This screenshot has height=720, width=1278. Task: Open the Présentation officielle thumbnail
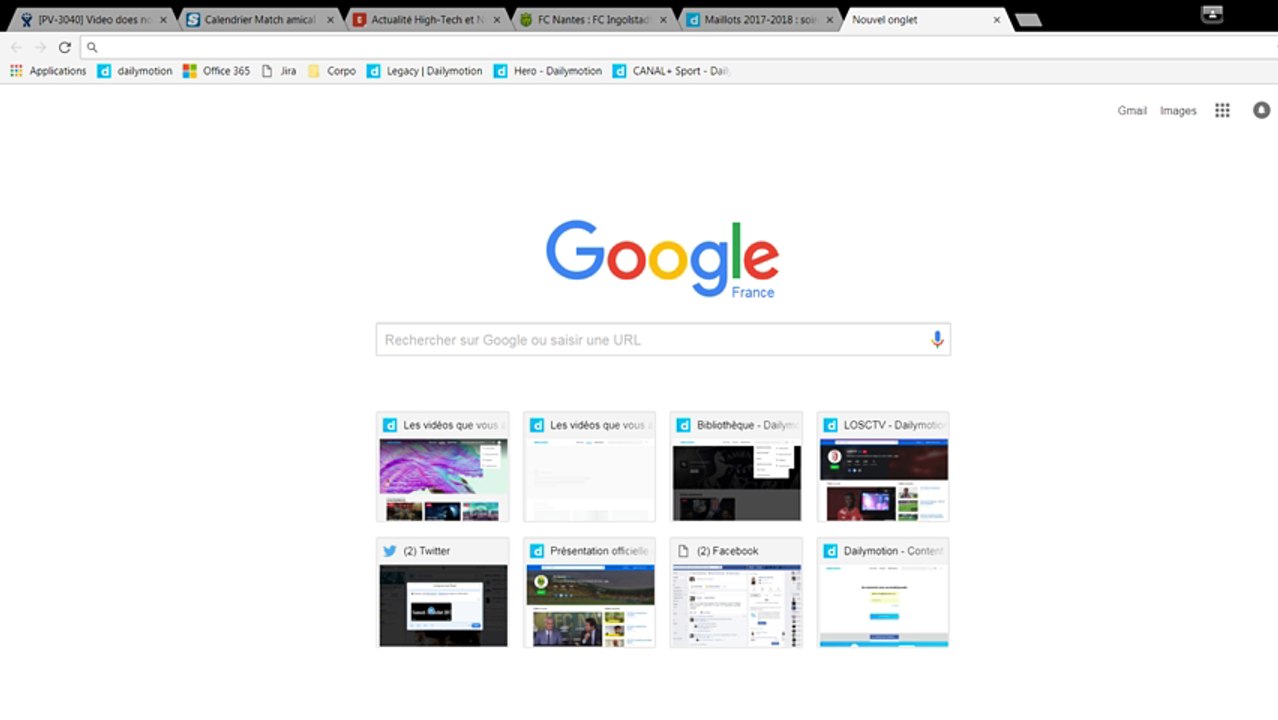(x=590, y=593)
